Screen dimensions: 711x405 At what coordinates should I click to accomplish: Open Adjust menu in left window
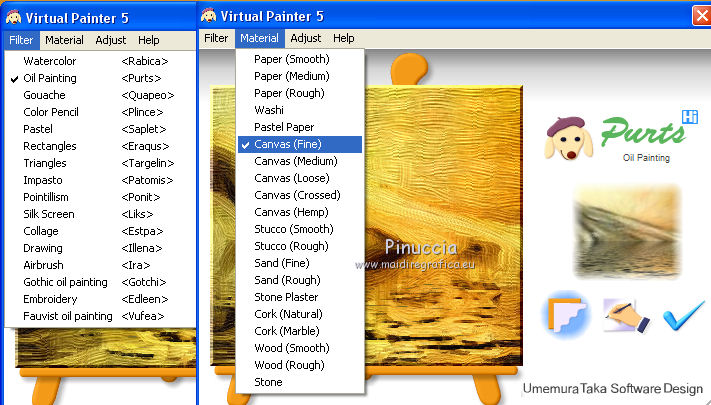click(x=111, y=40)
